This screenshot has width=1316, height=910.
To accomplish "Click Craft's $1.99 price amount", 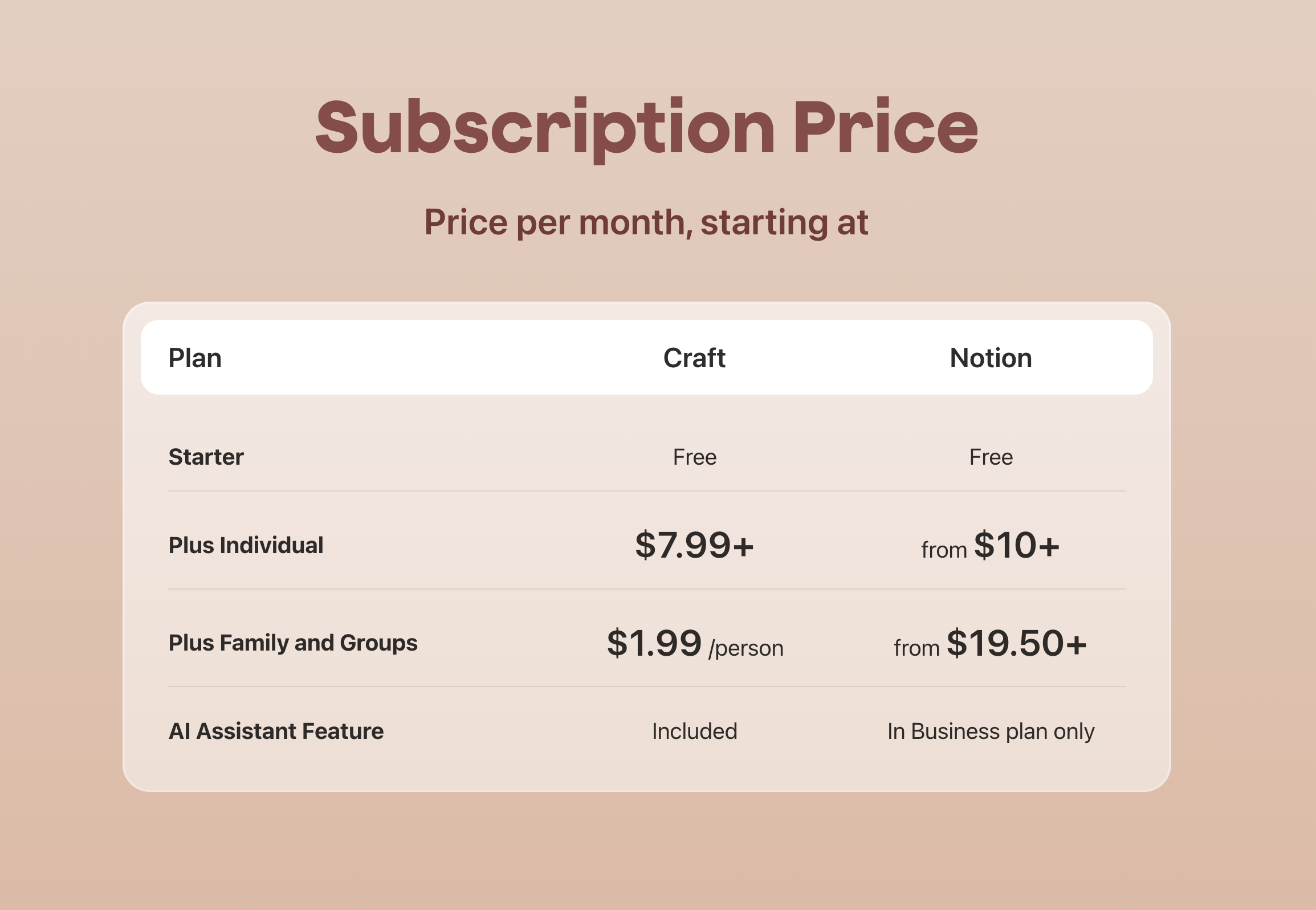I will 654,643.
